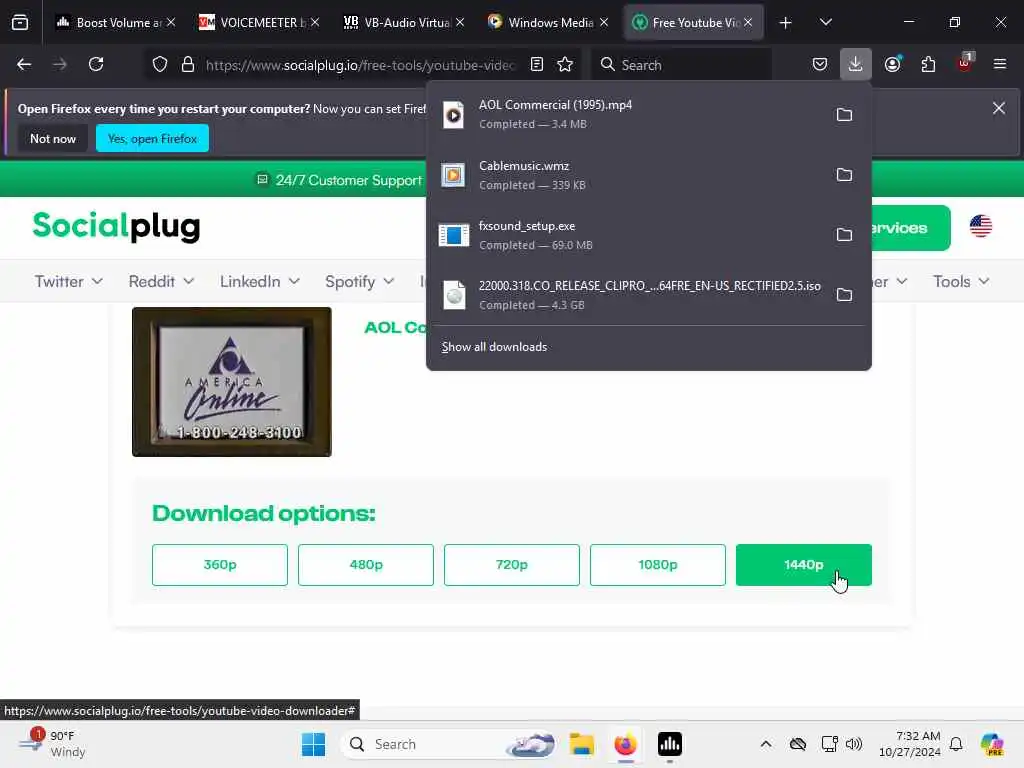The height and width of the screenshot is (768, 1024).
Task: Click the America Online video thumbnail
Action: tap(232, 382)
